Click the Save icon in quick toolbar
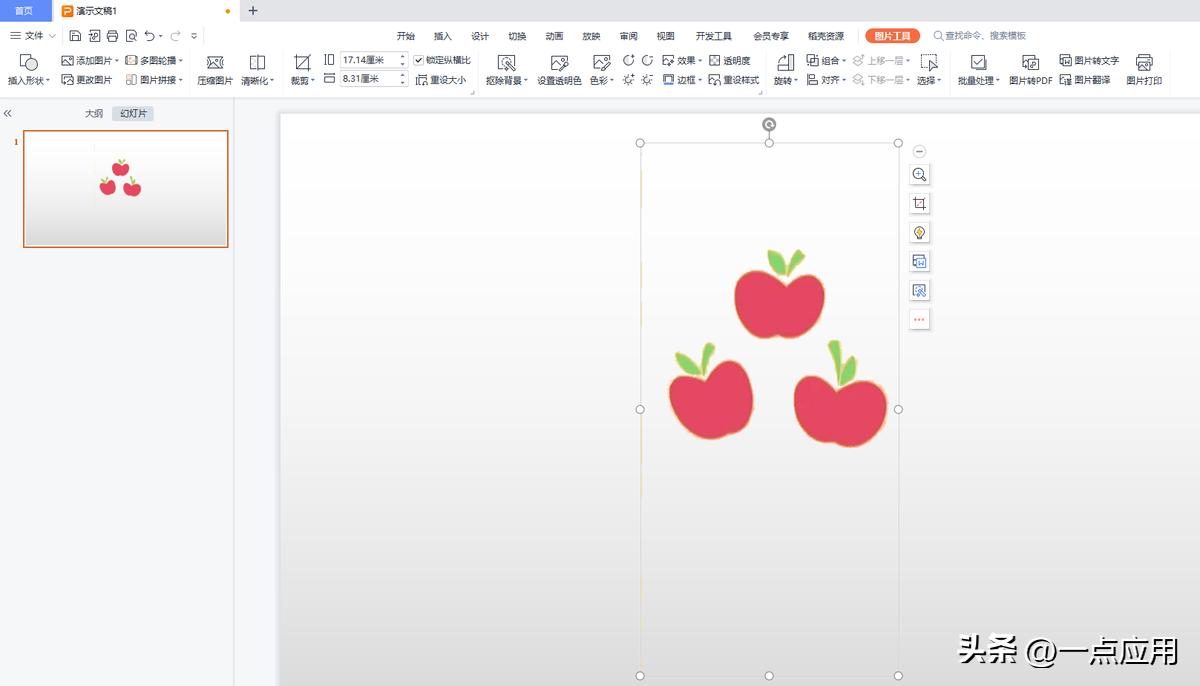Screen dimensions: 1200x686 [x=75, y=36]
